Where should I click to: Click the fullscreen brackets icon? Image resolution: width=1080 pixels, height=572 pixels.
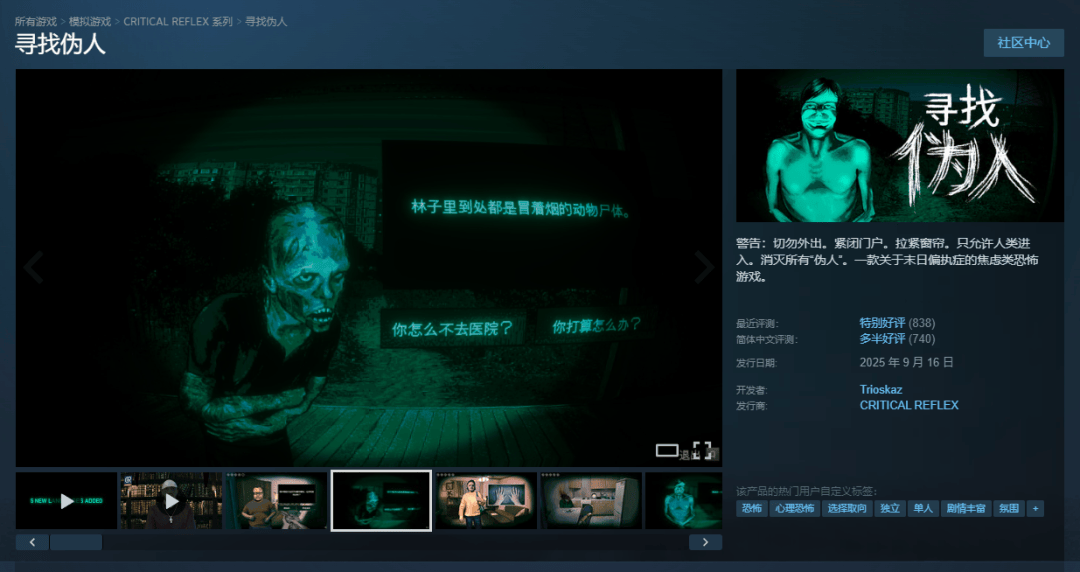coord(702,450)
